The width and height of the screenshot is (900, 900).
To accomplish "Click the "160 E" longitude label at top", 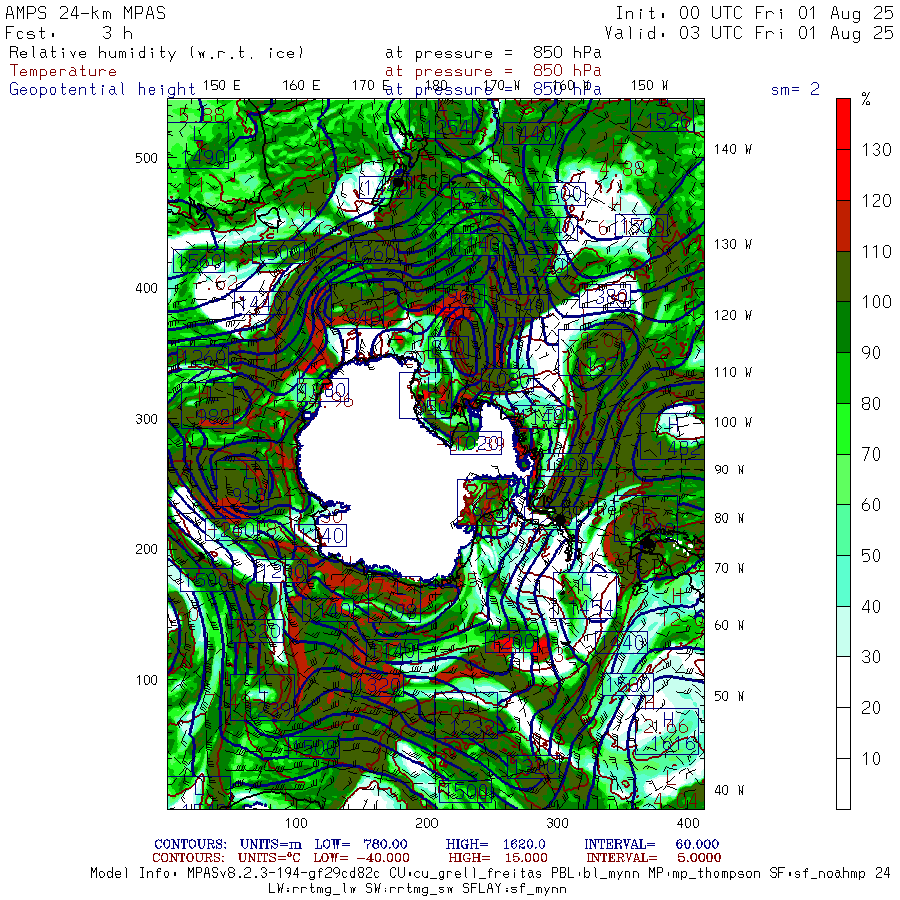I will pyautogui.click(x=301, y=85).
